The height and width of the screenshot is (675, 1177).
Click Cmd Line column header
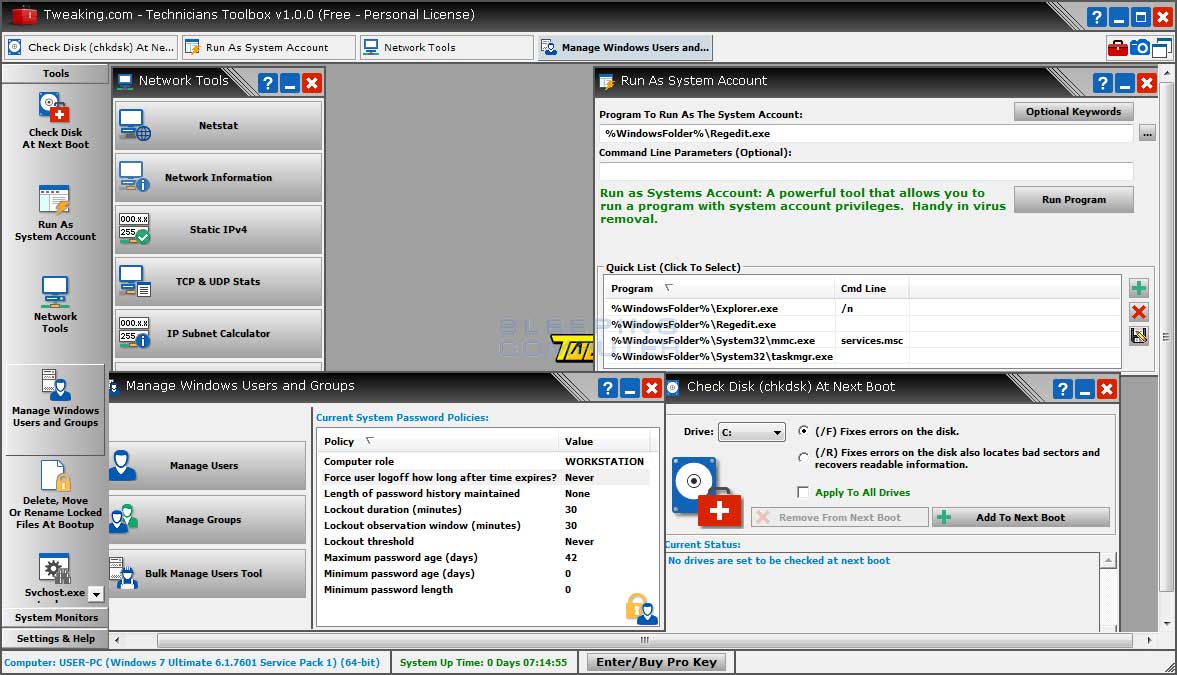coord(871,288)
